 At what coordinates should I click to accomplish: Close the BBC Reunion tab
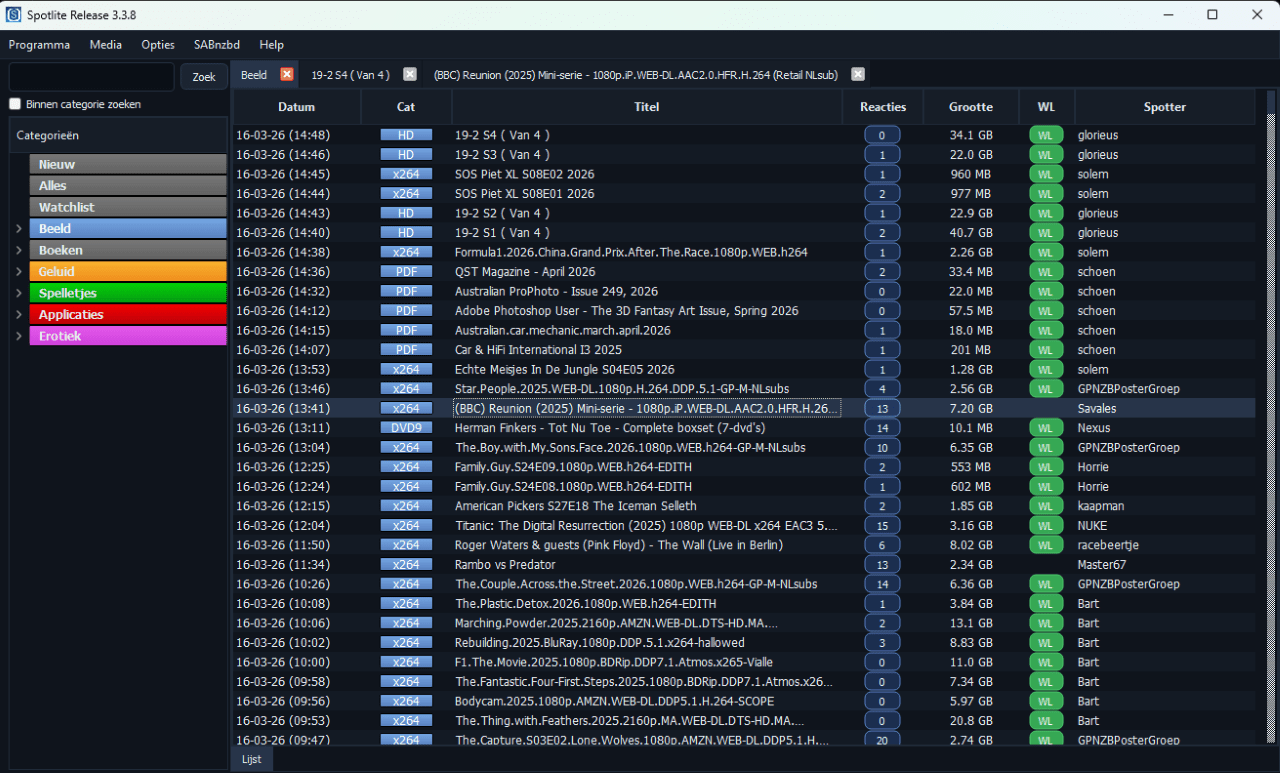tap(858, 74)
